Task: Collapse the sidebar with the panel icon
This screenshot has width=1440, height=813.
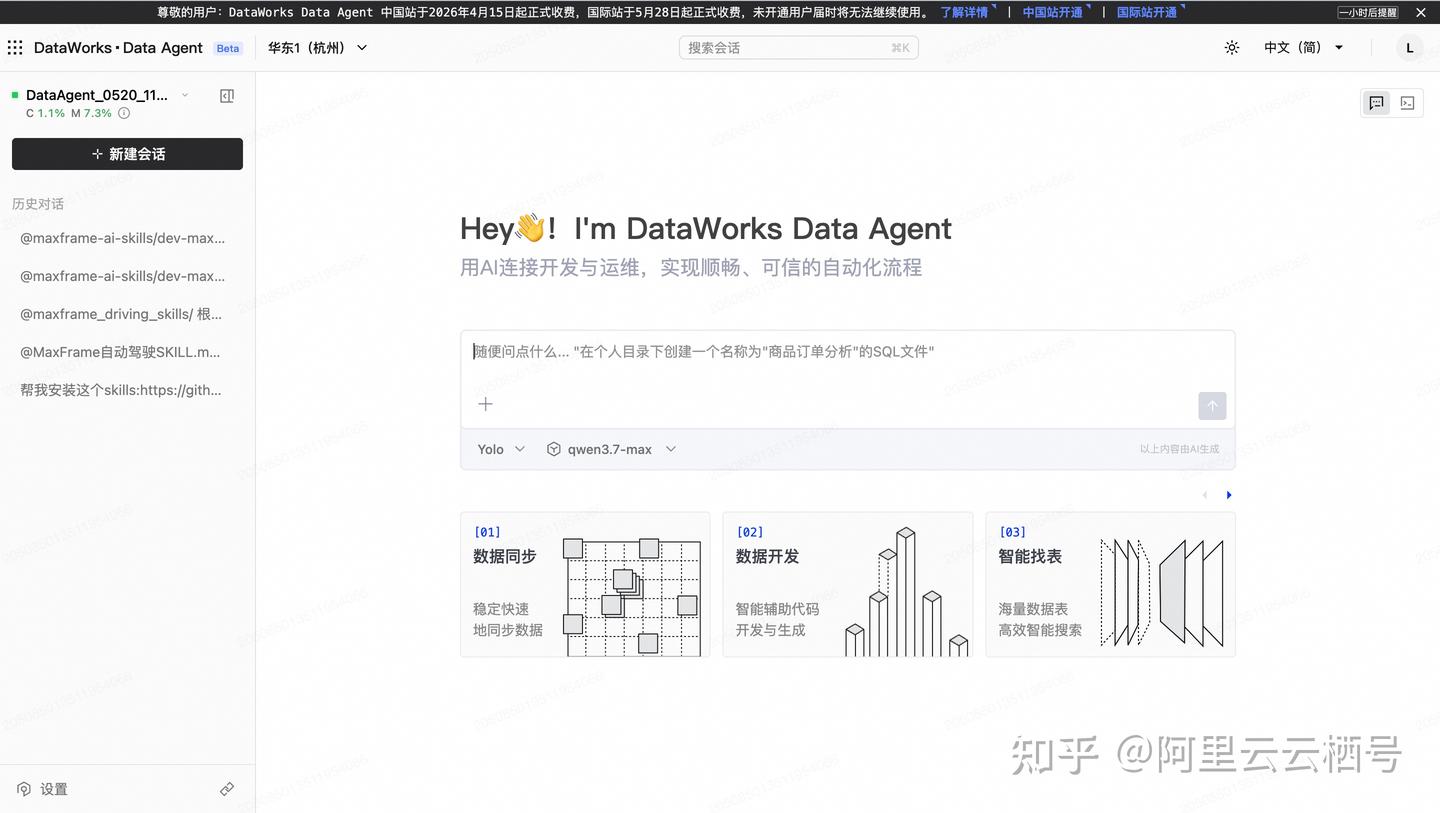Action: (x=227, y=96)
